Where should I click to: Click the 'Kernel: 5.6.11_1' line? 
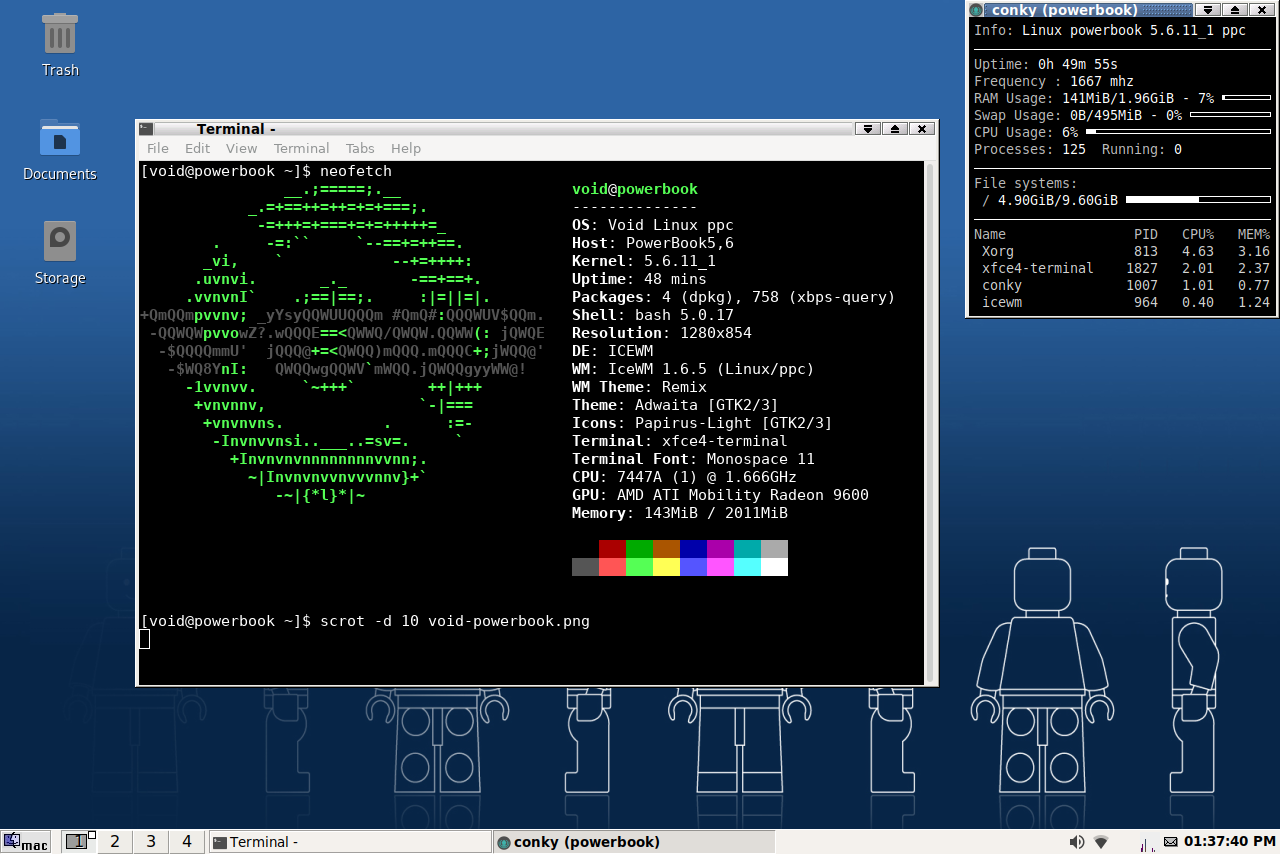(x=644, y=261)
